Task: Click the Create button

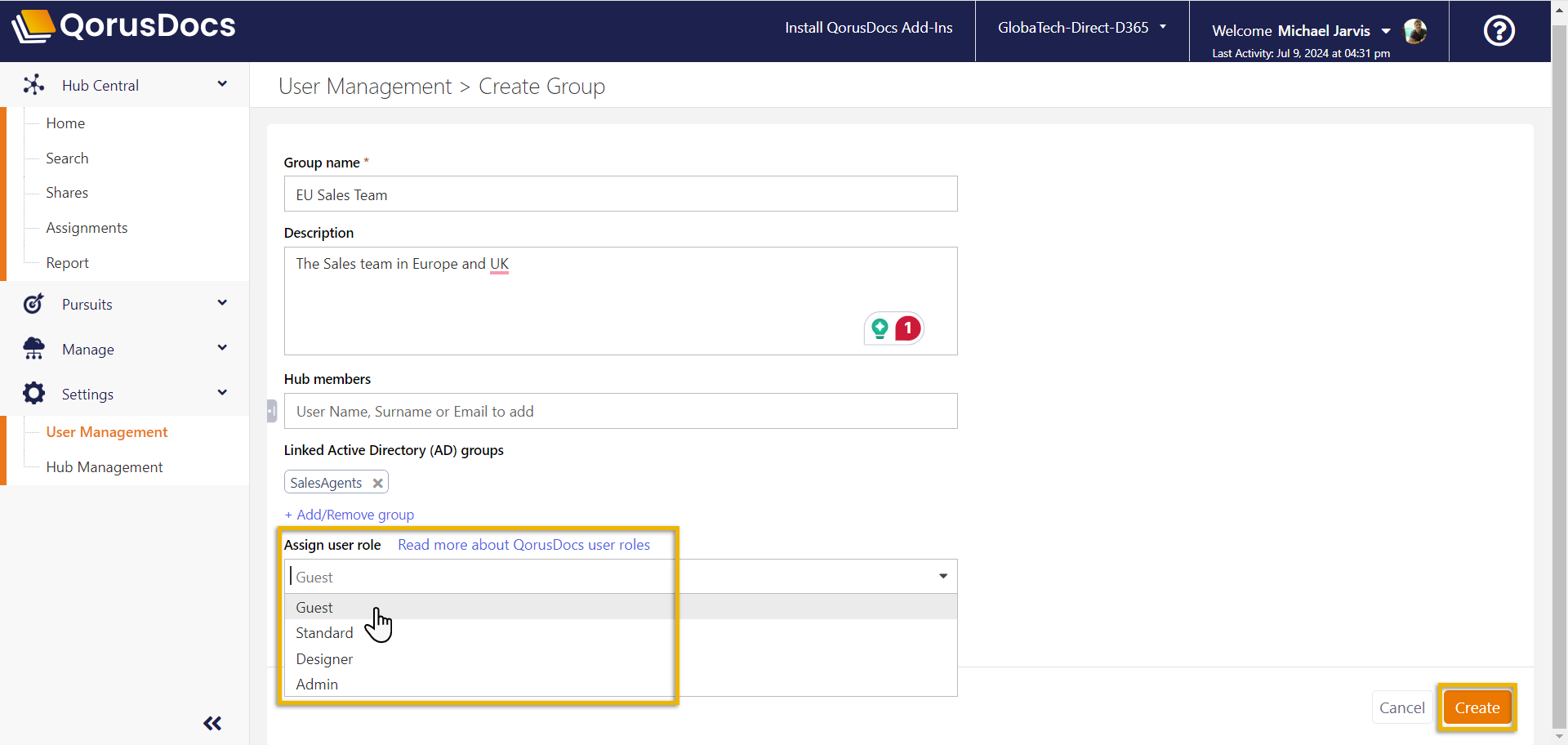Action: pos(1477,707)
